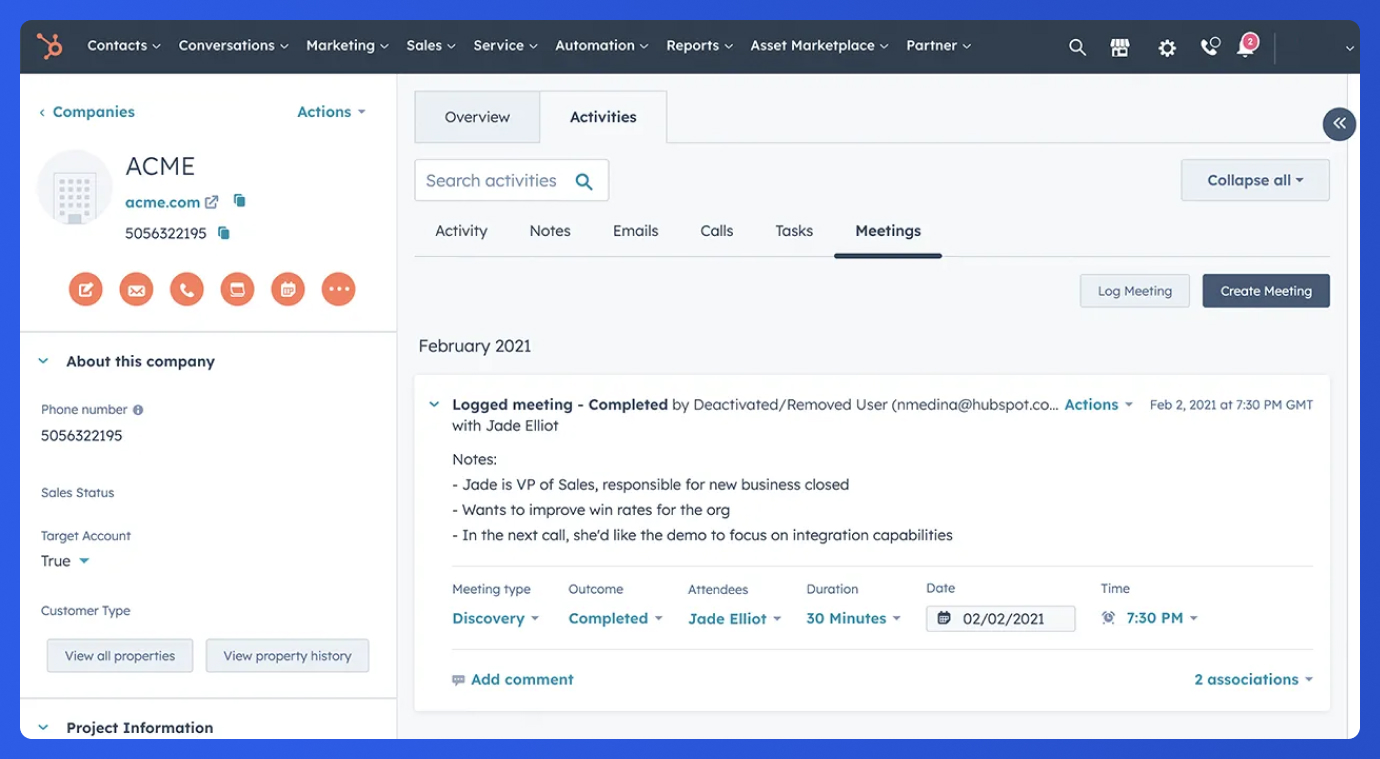This screenshot has width=1380, height=759.
Task: Collapse the Project Information section
Action: point(43,727)
